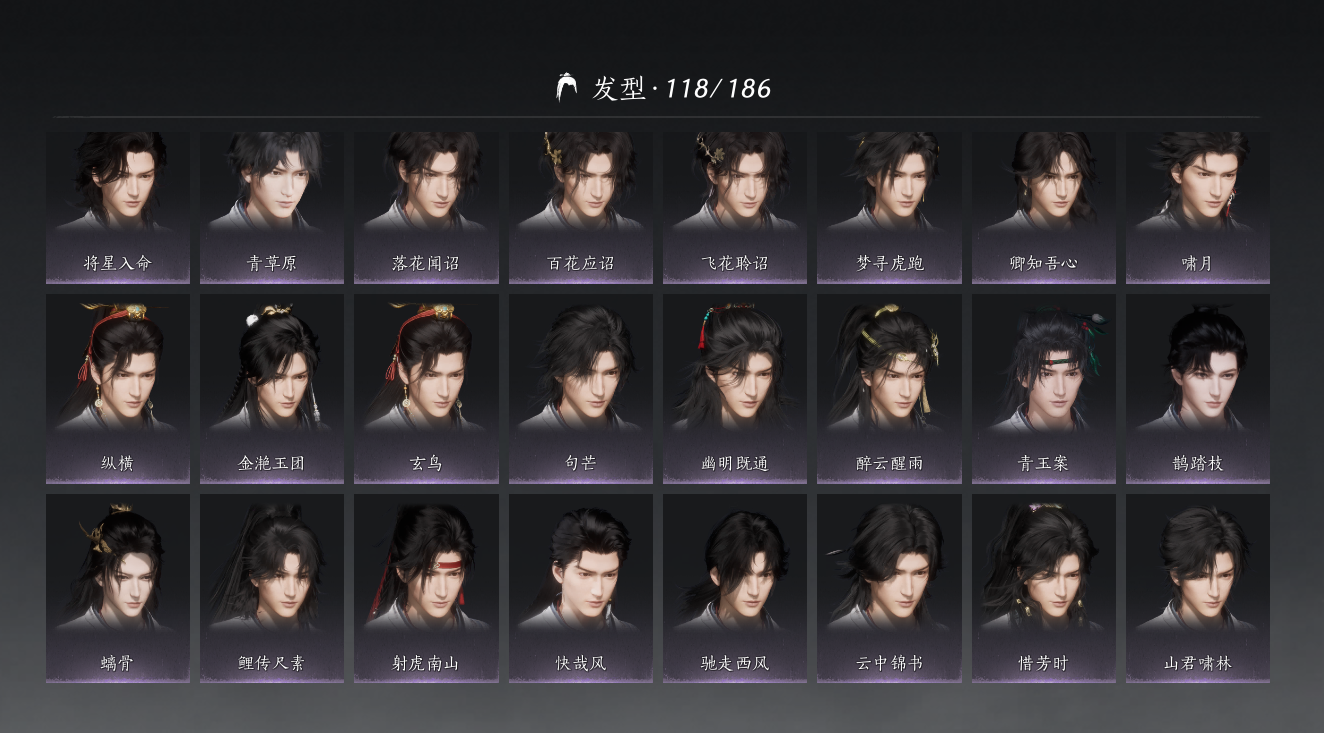Screen dimensions: 1324x733
Task: Pick the 山君啸林 hairstyle
Action: 1198,589
